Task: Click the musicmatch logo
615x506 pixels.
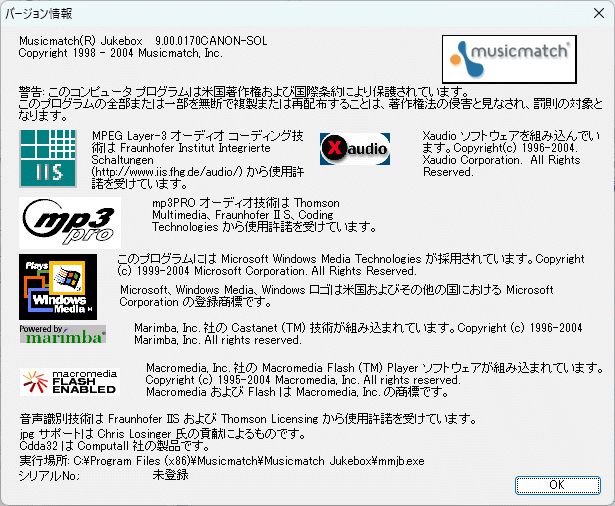Action: 509,59
